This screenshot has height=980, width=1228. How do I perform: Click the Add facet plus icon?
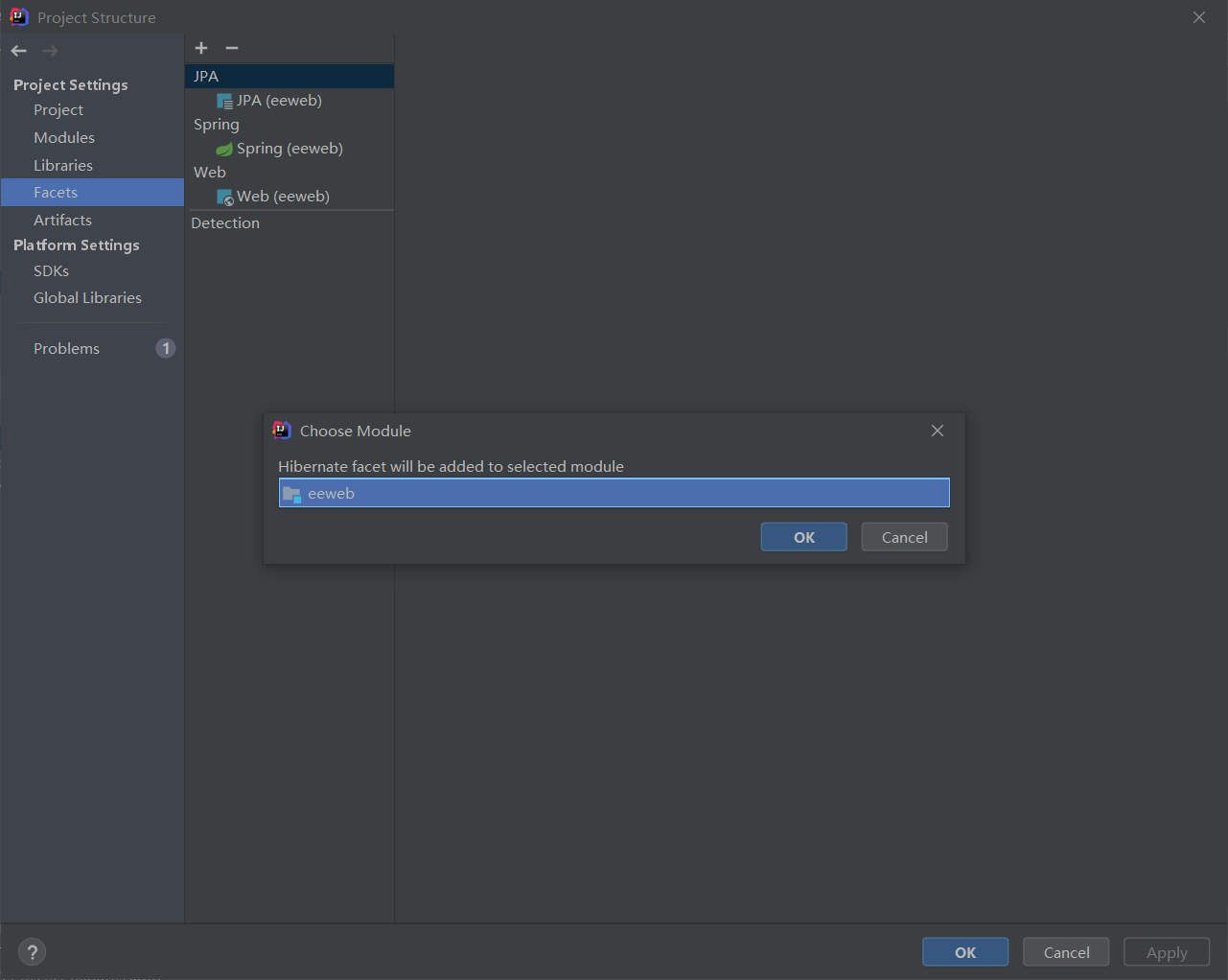point(201,48)
